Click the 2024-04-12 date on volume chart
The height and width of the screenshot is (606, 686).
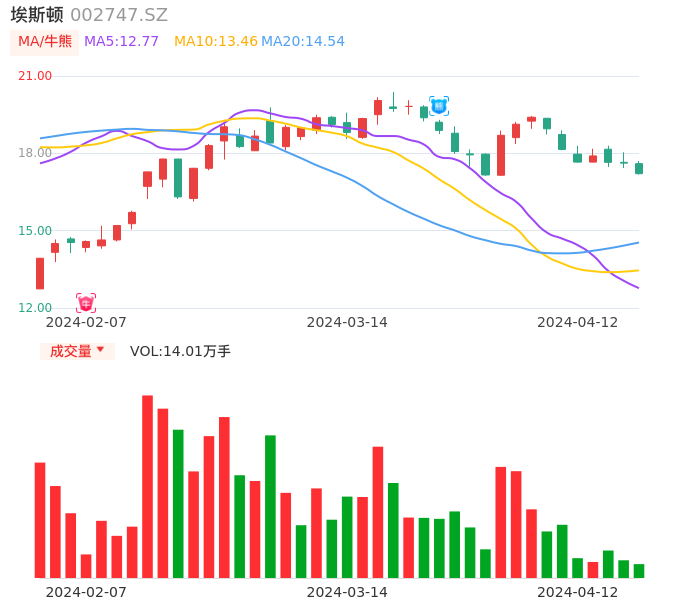[578, 592]
